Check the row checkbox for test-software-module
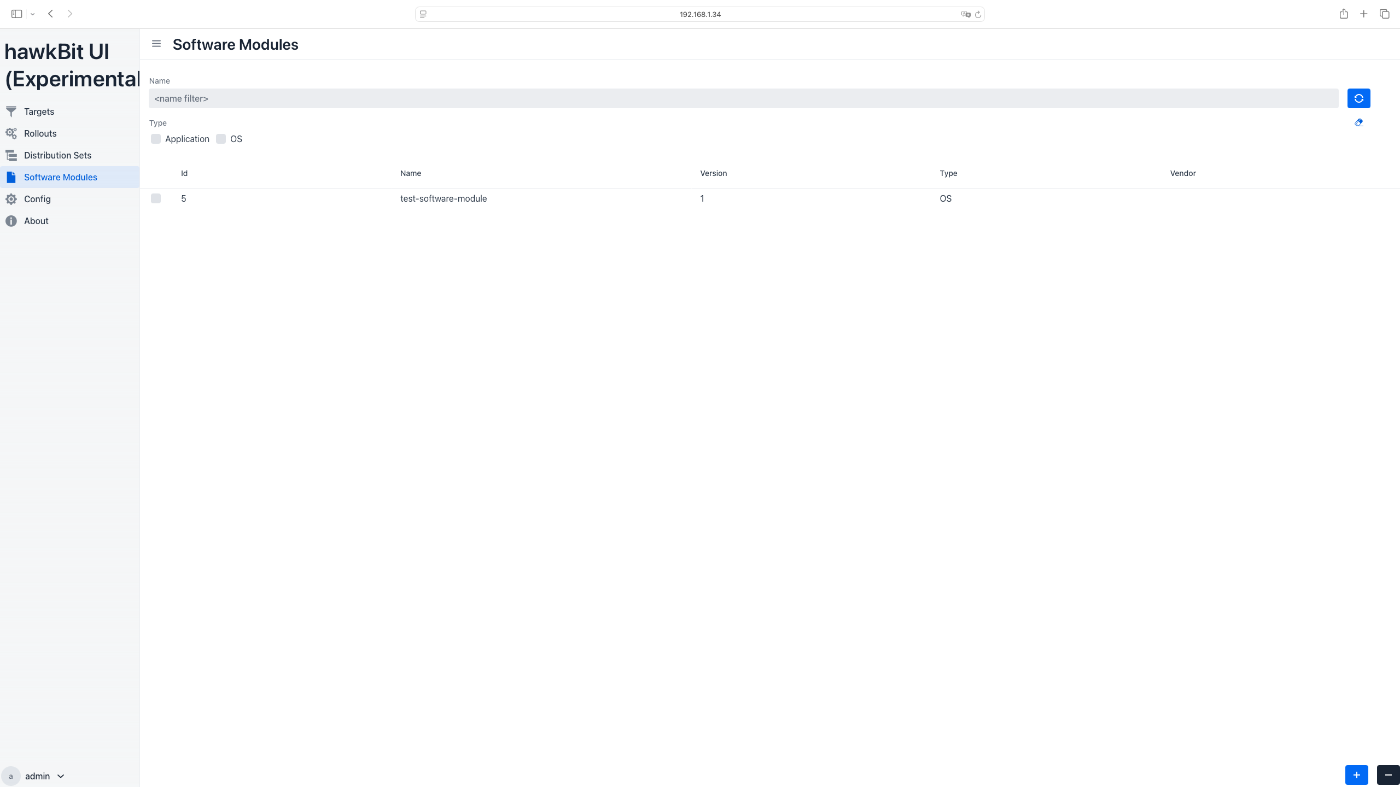Screen dimensions: 1400x787 click(156, 199)
